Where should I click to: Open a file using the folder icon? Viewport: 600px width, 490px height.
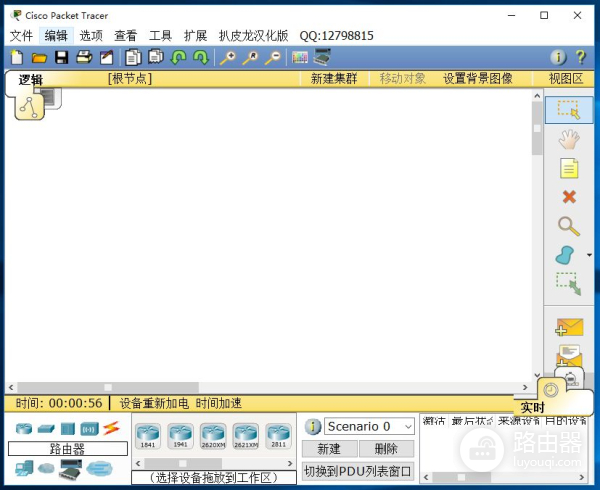pyautogui.click(x=39, y=58)
